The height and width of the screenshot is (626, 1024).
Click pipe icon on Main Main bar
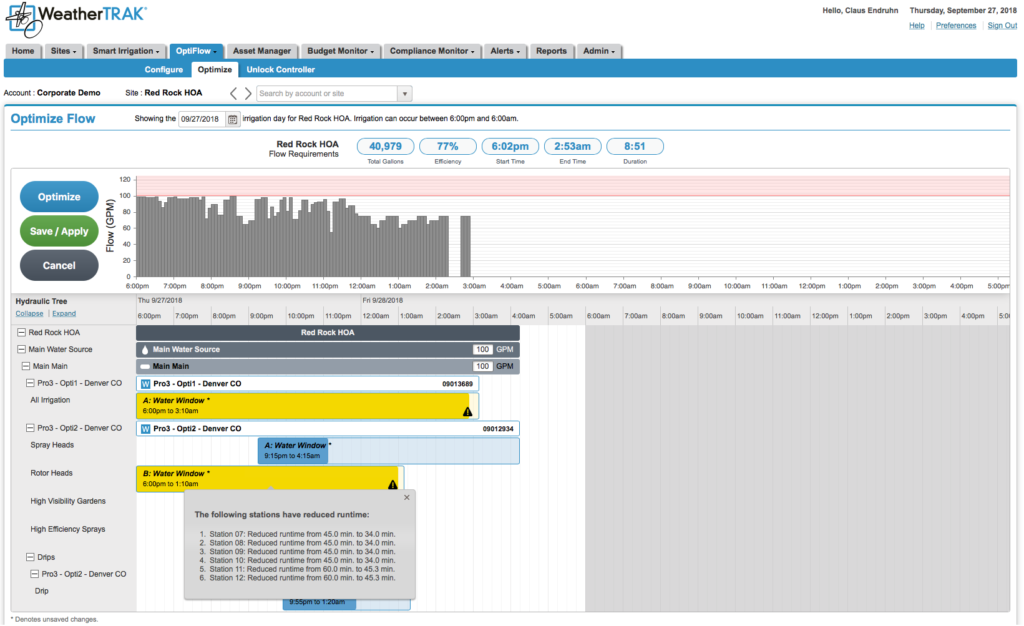pos(145,367)
